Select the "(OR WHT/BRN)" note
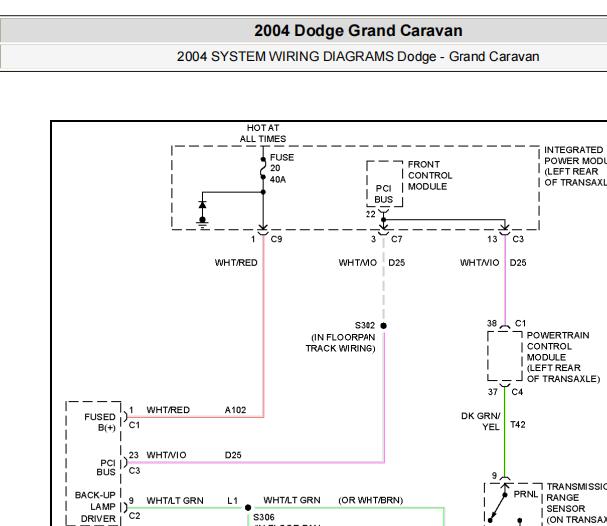The height and width of the screenshot is (526, 607). pos(371,500)
